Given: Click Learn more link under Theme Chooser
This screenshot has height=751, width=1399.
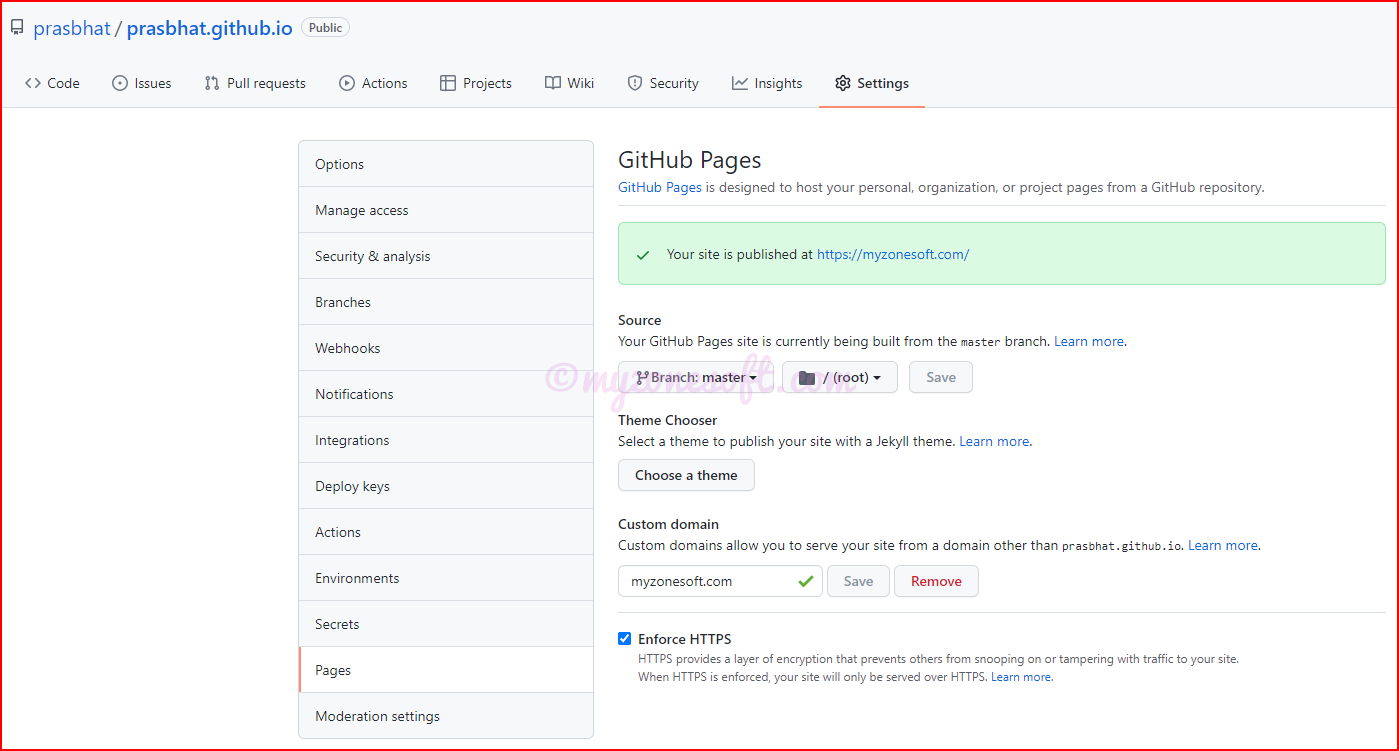Looking at the screenshot, I should tap(994, 441).
